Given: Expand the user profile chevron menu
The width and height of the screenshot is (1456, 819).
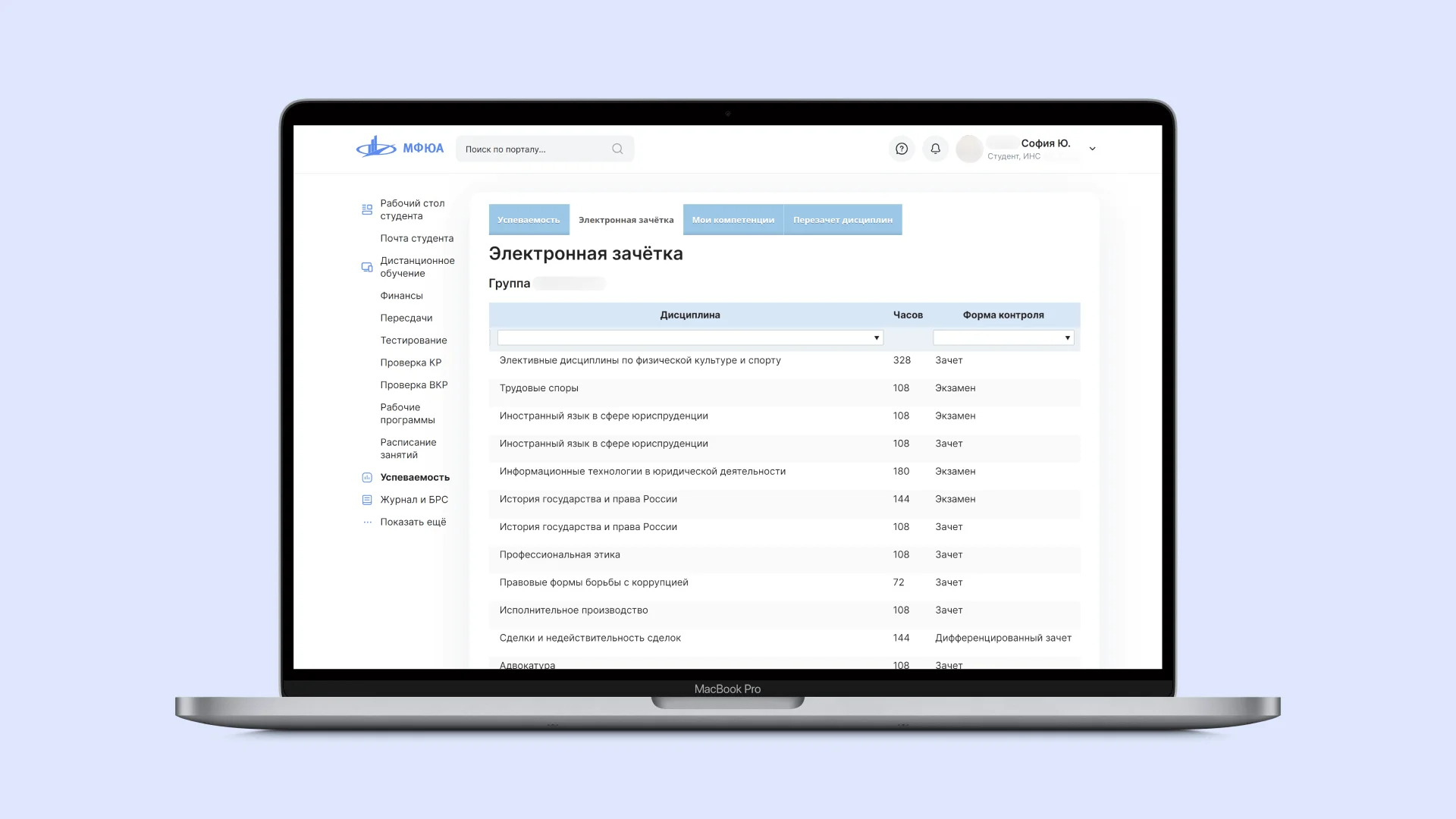Looking at the screenshot, I should pos(1092,149).
